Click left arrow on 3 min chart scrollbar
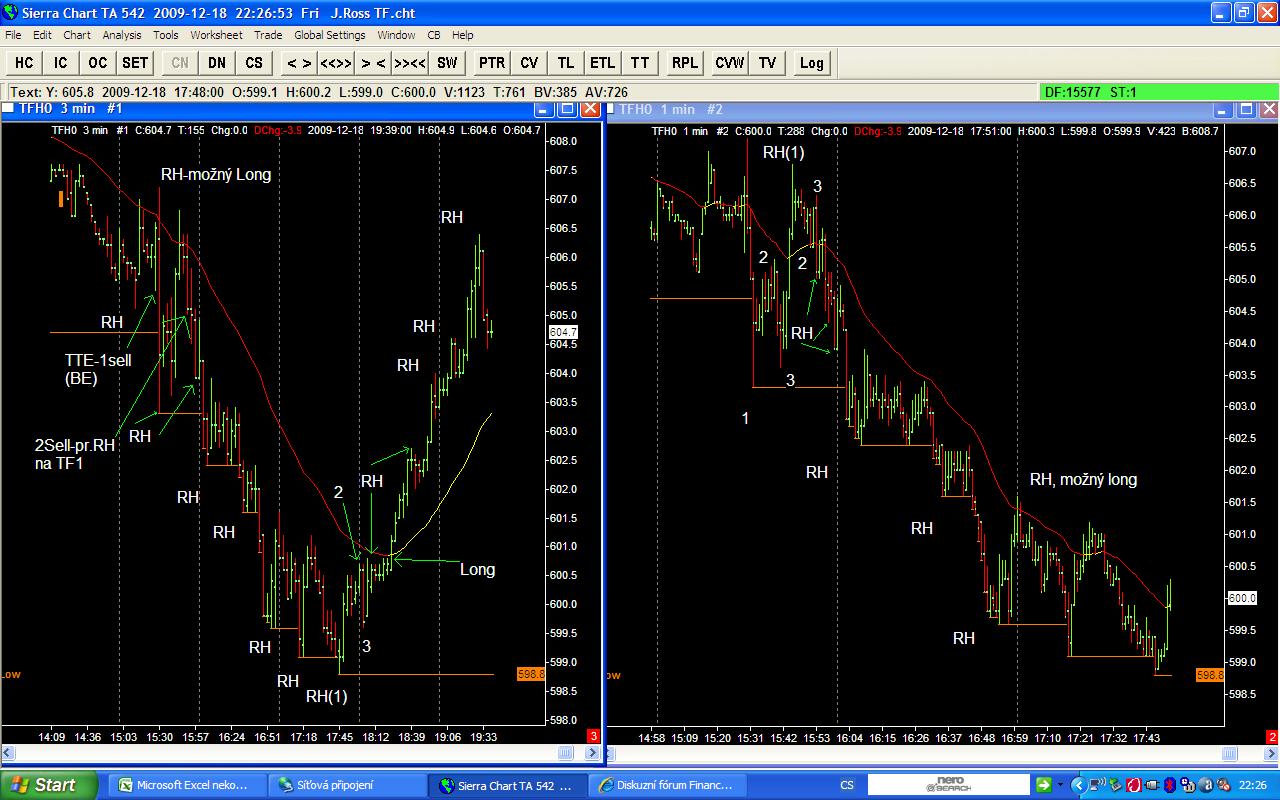1280x800 pixels. [x=8, y=752]
